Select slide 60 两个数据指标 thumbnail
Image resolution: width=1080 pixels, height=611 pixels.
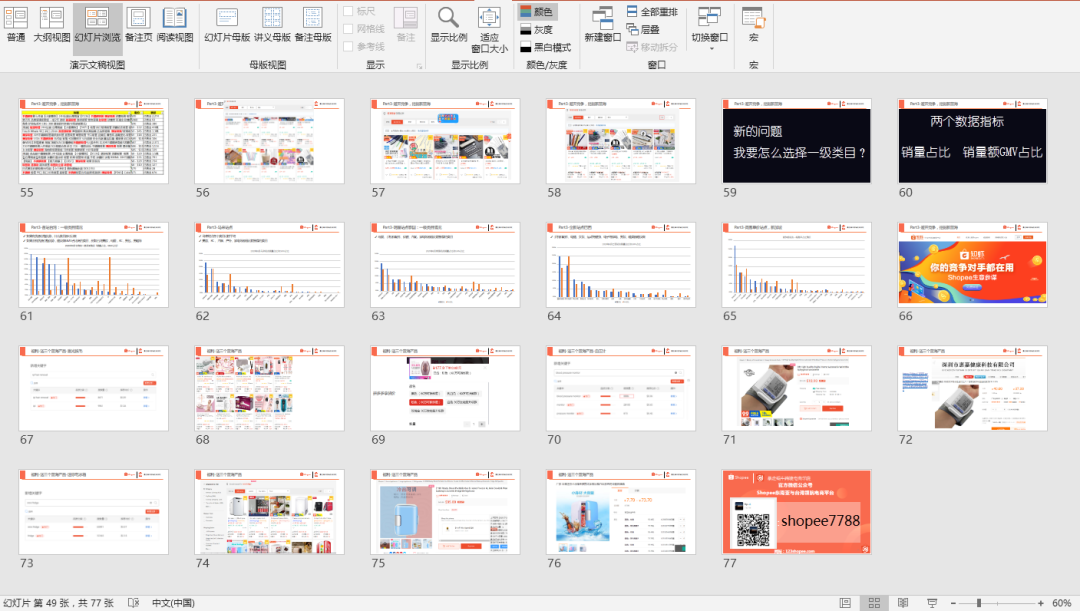click(973, 141)
